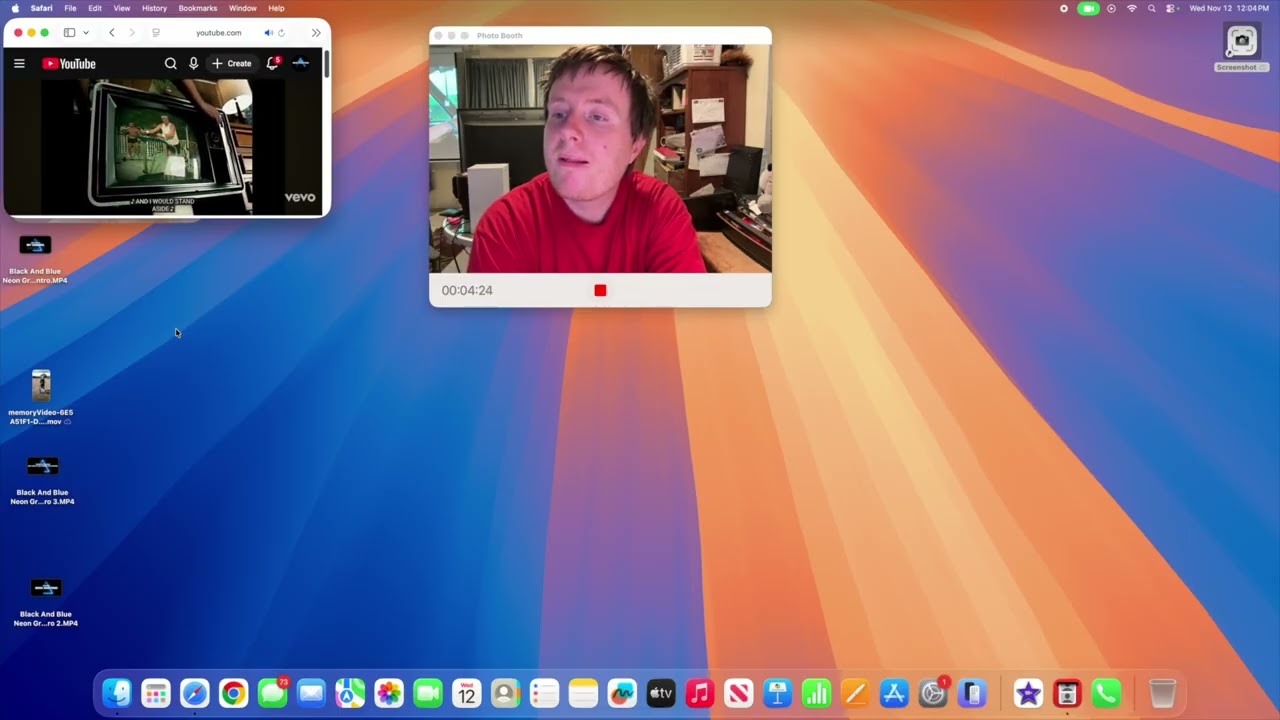Show Safari's hidden toolbar items chevron

[x=316, y=32]
